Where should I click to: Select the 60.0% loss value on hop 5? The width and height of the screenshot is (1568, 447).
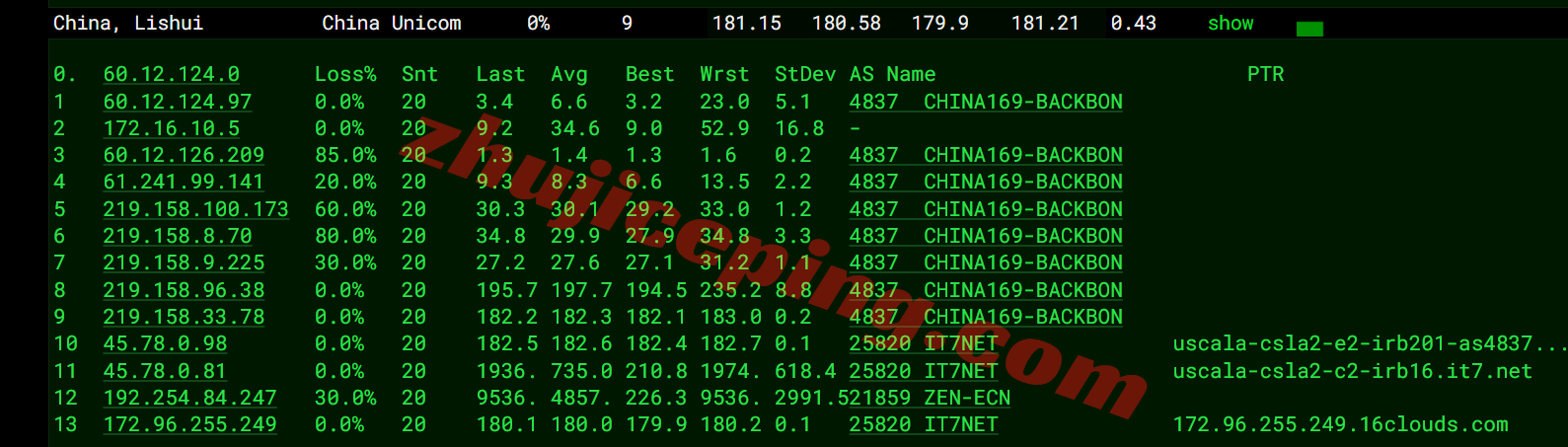pos(345,209)
